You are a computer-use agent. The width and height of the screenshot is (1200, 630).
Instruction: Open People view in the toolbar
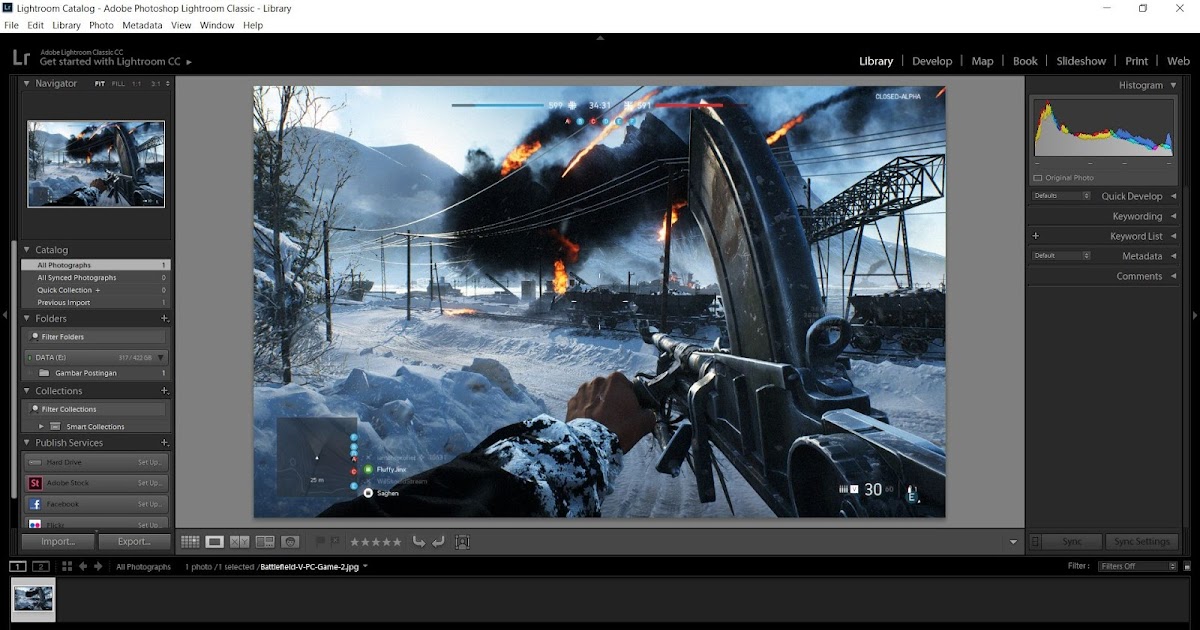[291, 542]
